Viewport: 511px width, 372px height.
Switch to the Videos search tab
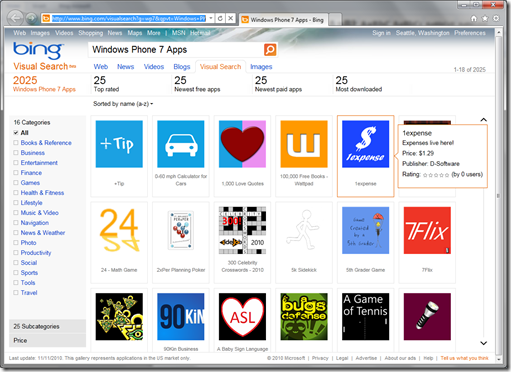click(154, 67)
